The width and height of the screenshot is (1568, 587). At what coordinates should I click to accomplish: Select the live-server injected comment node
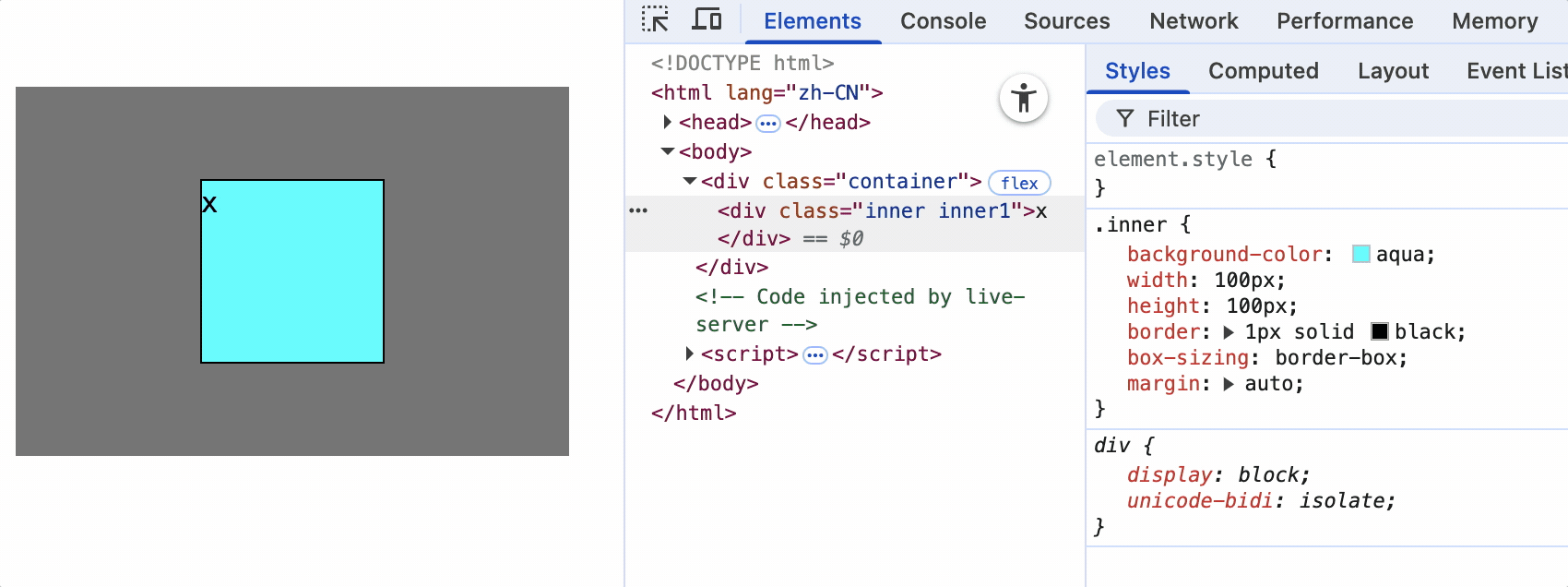click(x=860, y=310)
